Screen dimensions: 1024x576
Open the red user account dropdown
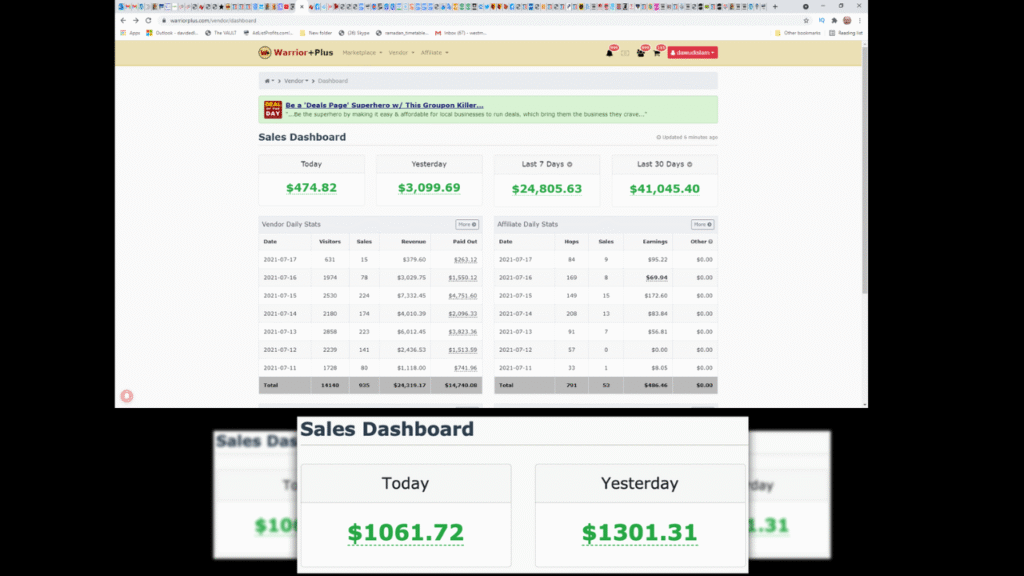click(692, 52)
